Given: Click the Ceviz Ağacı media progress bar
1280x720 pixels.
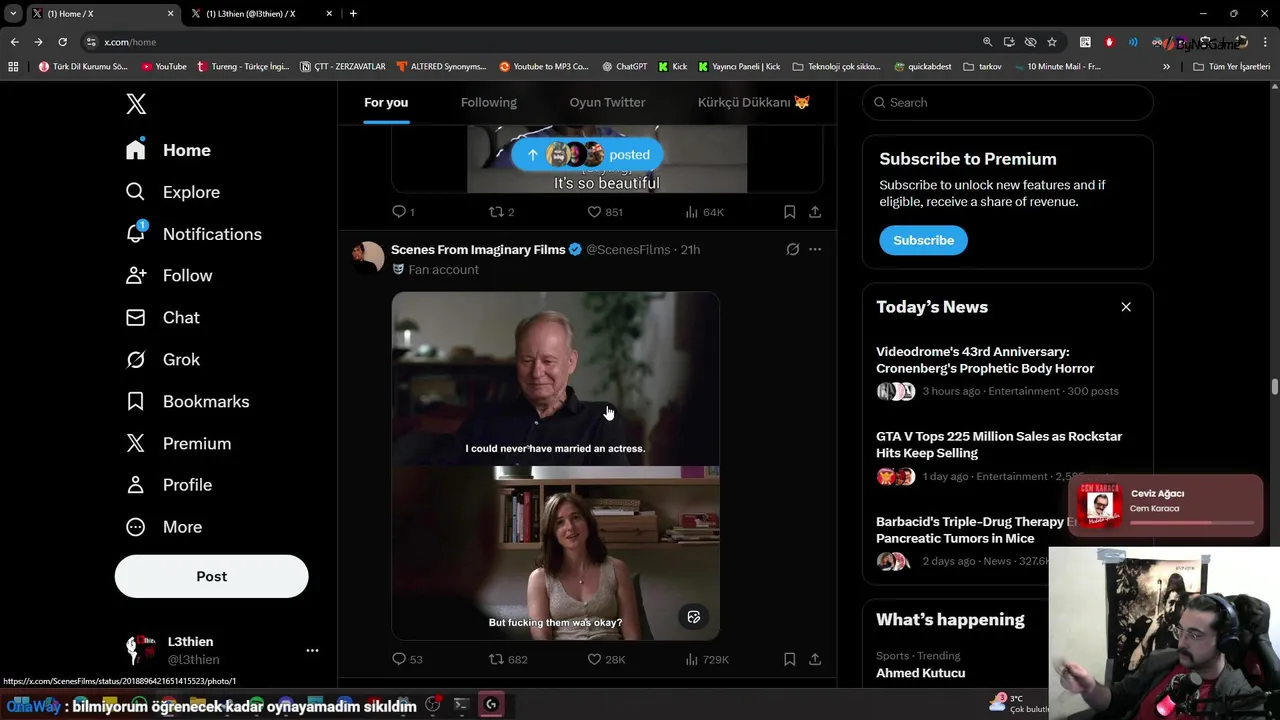Looking at the screenshot, I should (1192, 523).
